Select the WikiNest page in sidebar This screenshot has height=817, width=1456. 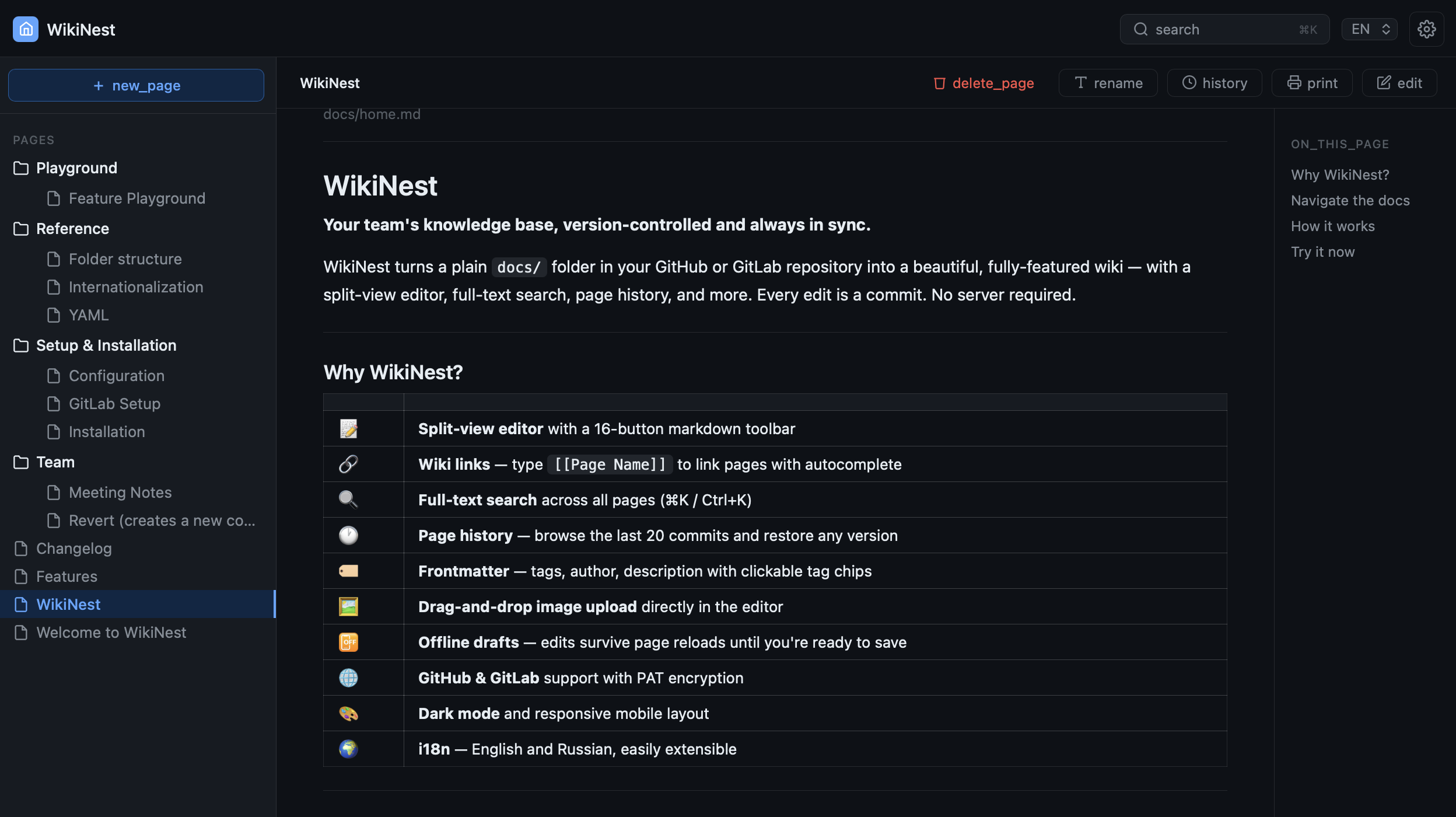[138, 605]
